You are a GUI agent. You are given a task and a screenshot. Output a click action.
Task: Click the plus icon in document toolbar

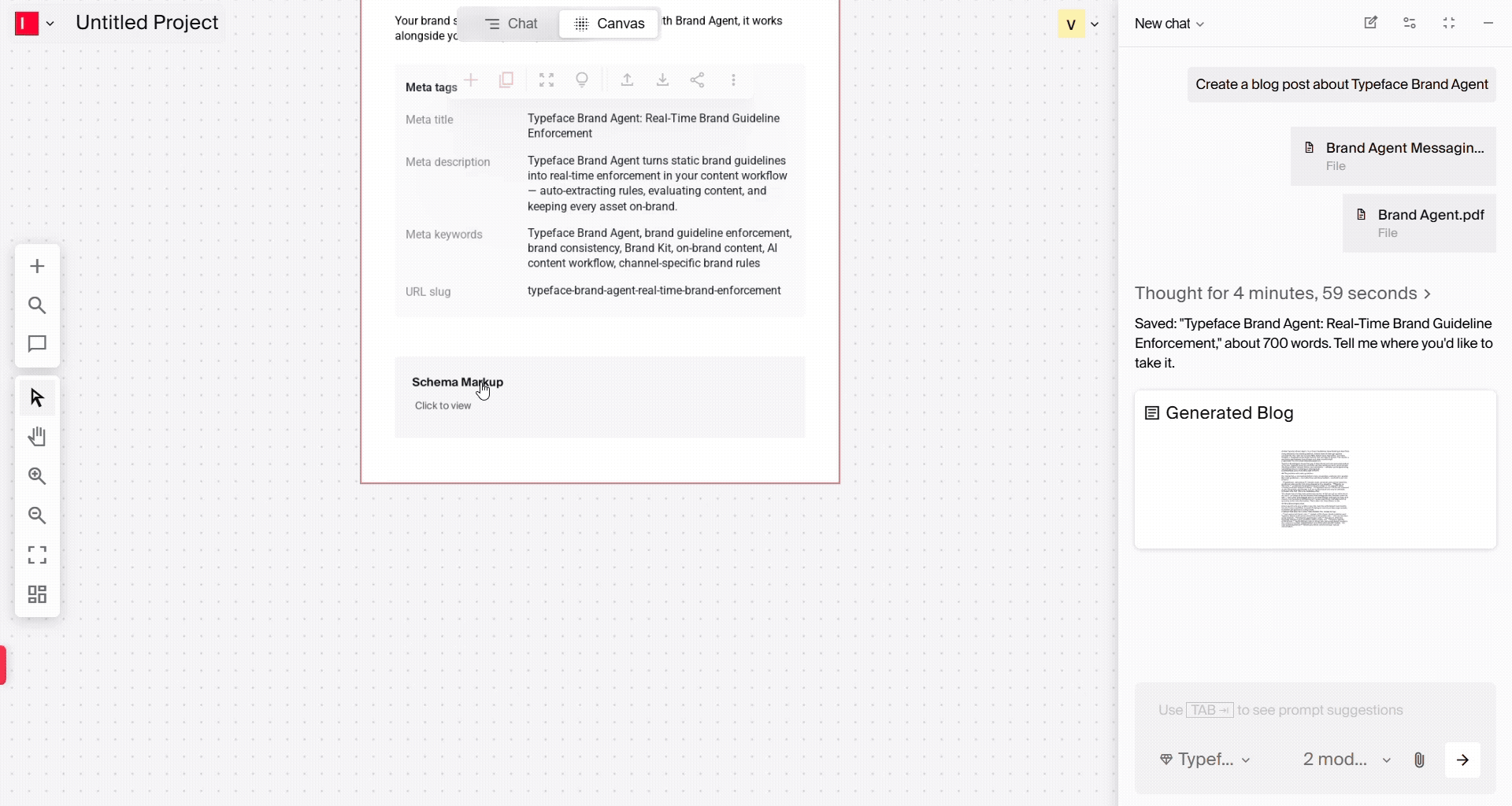point(471,79)
